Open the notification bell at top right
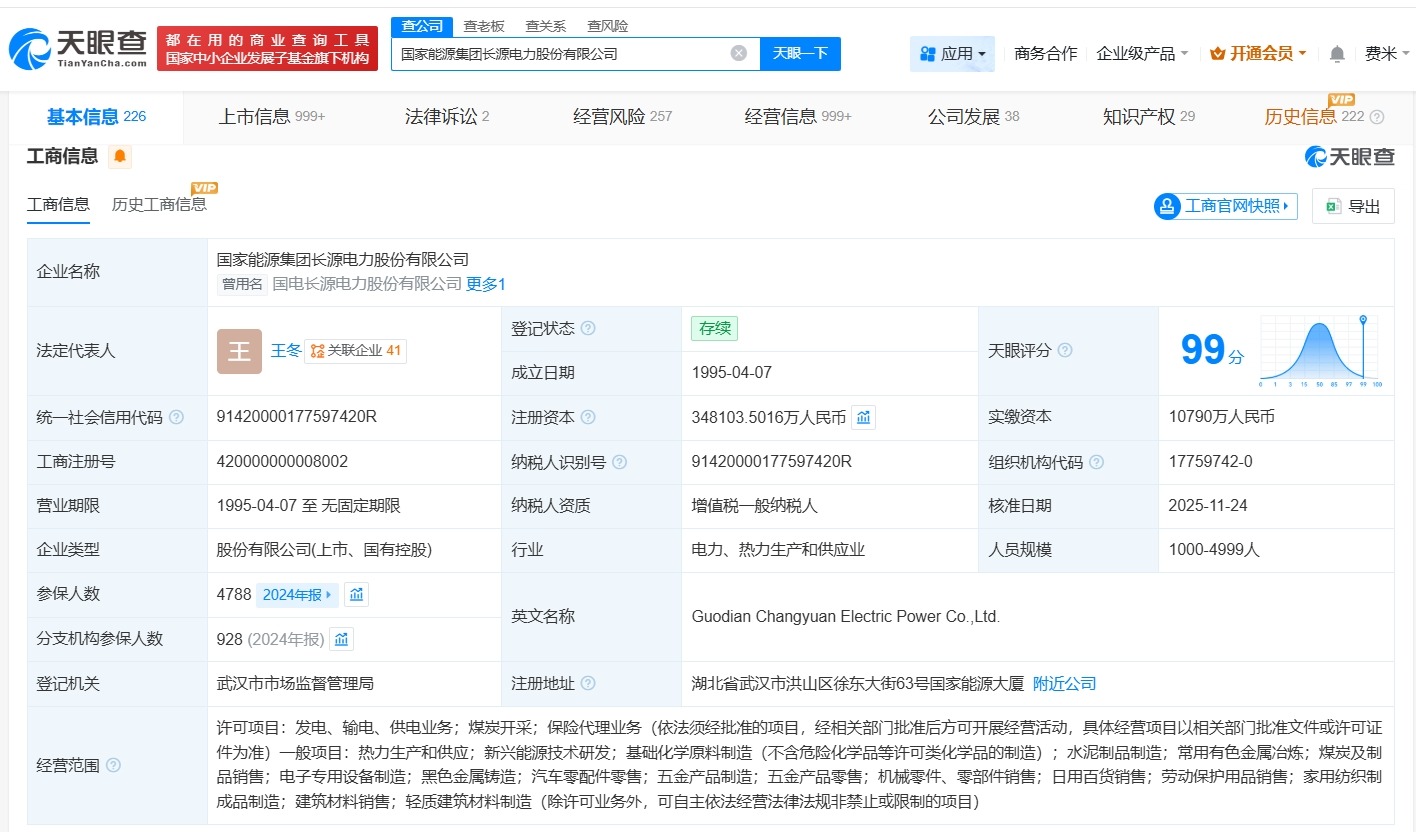 tap(1337, 53)
